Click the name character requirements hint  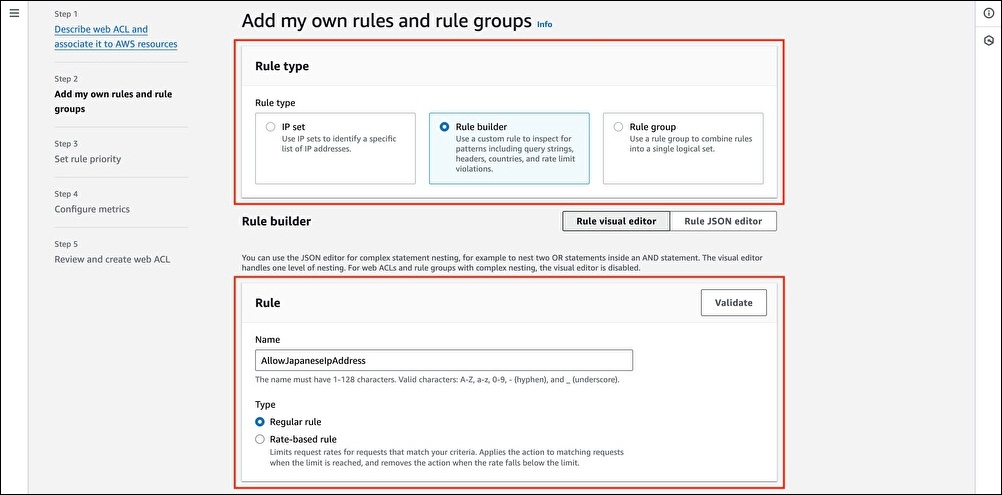click(437, 379)
